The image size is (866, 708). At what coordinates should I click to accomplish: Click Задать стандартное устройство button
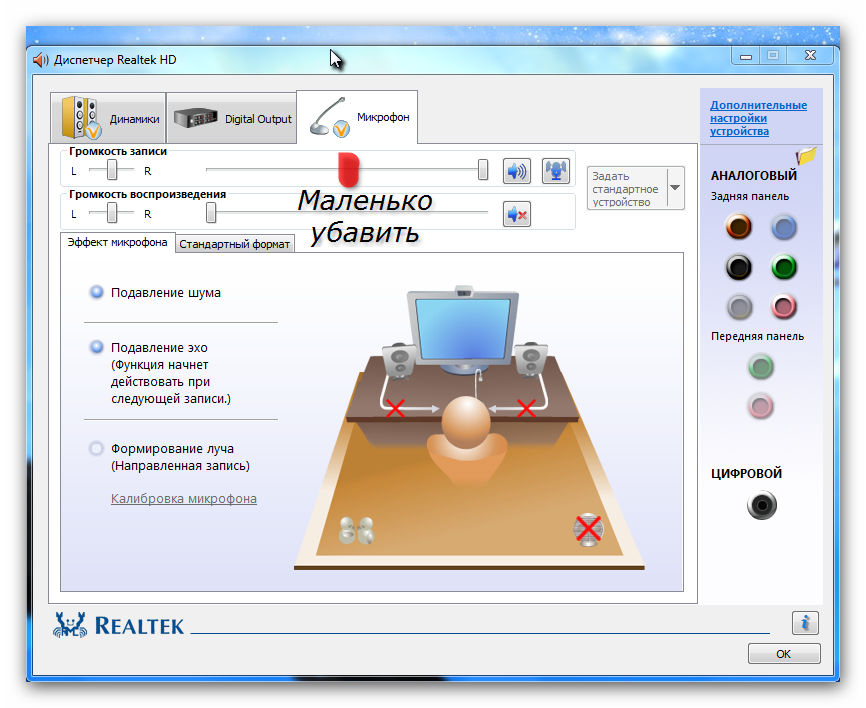pos(627,188)
